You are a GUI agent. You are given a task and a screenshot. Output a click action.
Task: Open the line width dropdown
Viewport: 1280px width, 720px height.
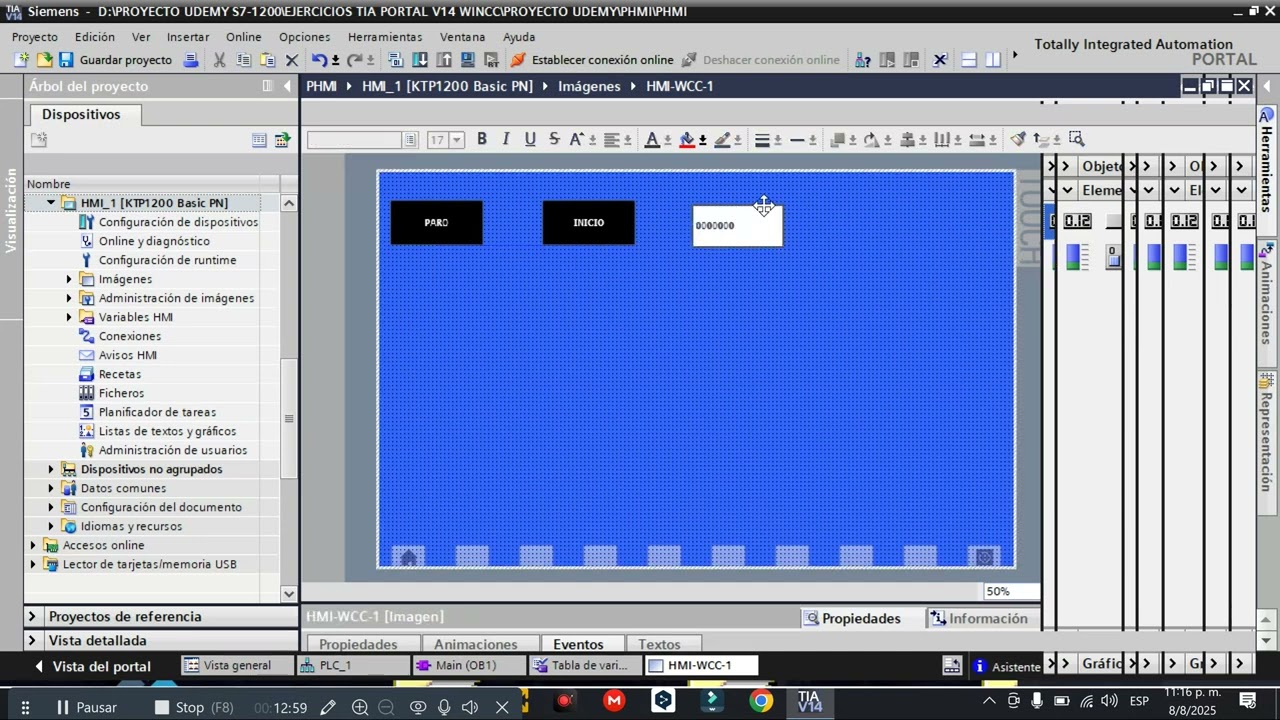(x=777, y=140)
